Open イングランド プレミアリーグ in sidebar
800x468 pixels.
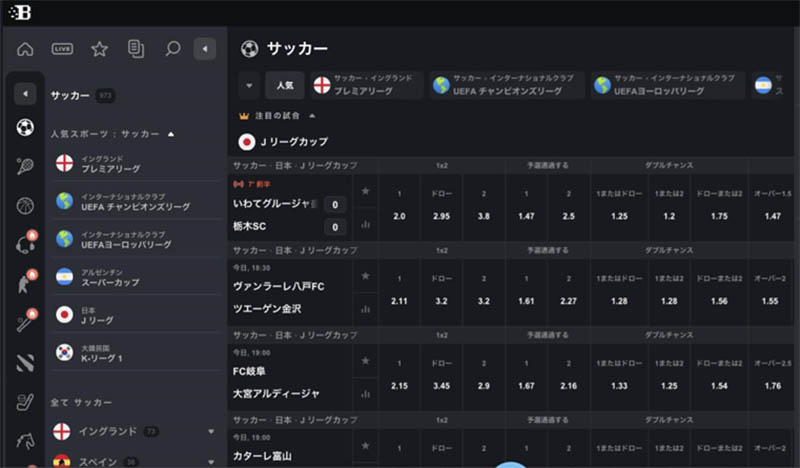click(x=135, y=164)
